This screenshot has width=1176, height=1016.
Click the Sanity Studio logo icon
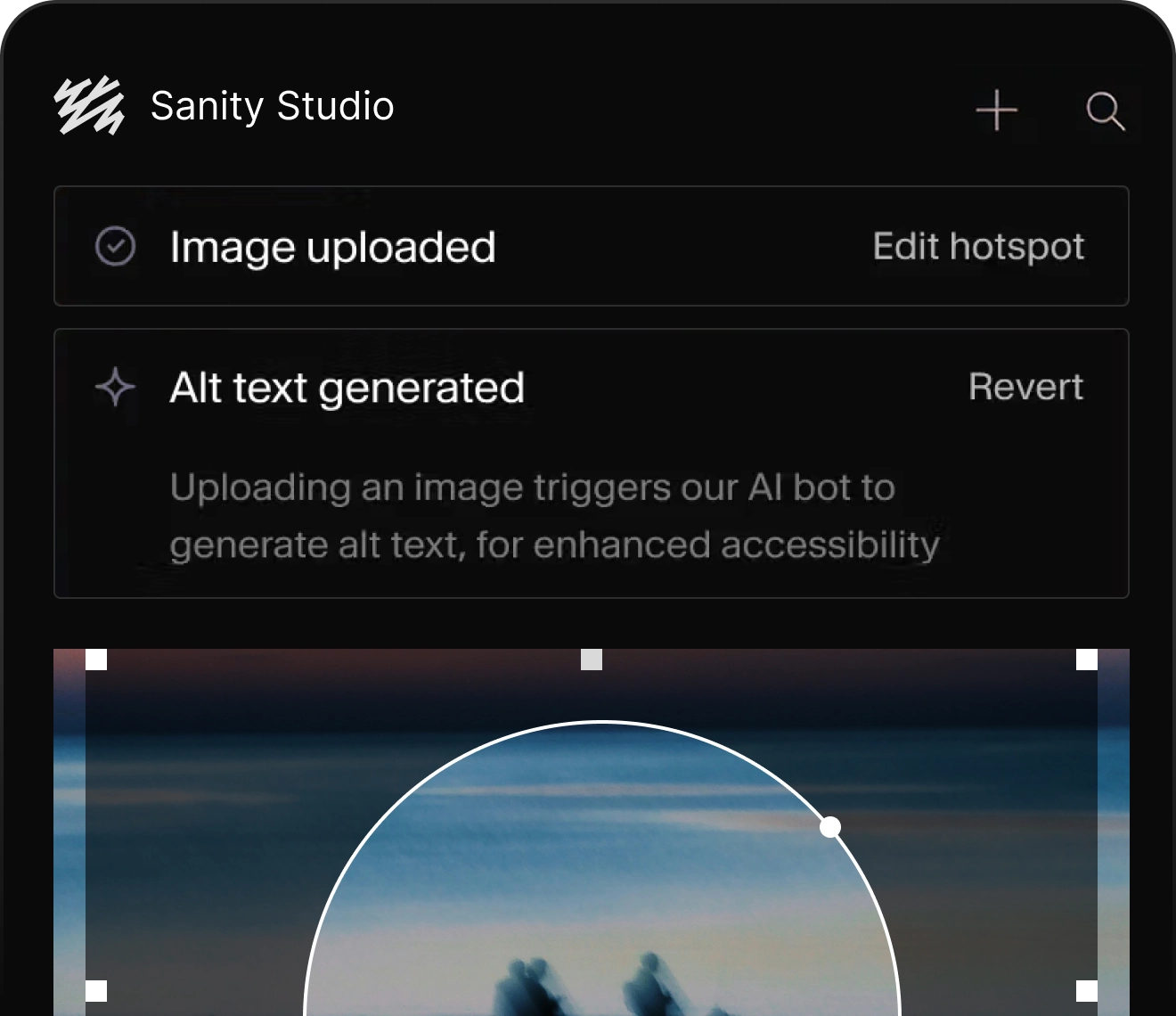coord(89,105)
